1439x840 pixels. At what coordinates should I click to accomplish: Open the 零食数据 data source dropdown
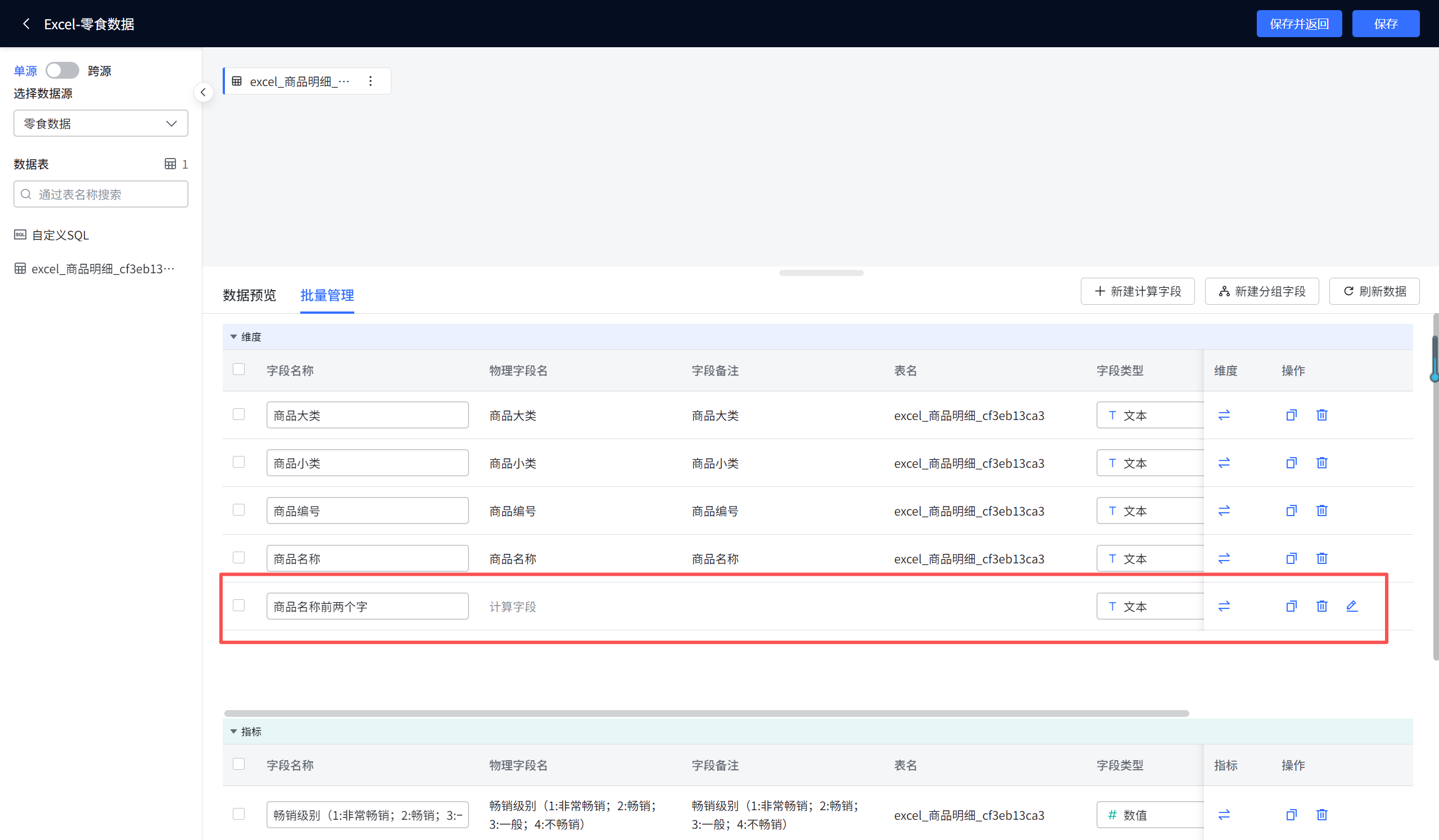(101, 123)
